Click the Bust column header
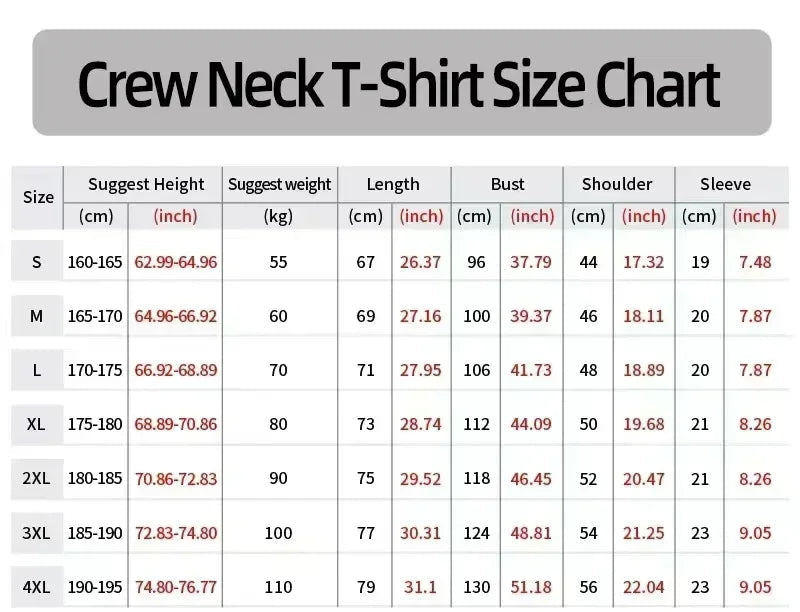 point(507,184)
